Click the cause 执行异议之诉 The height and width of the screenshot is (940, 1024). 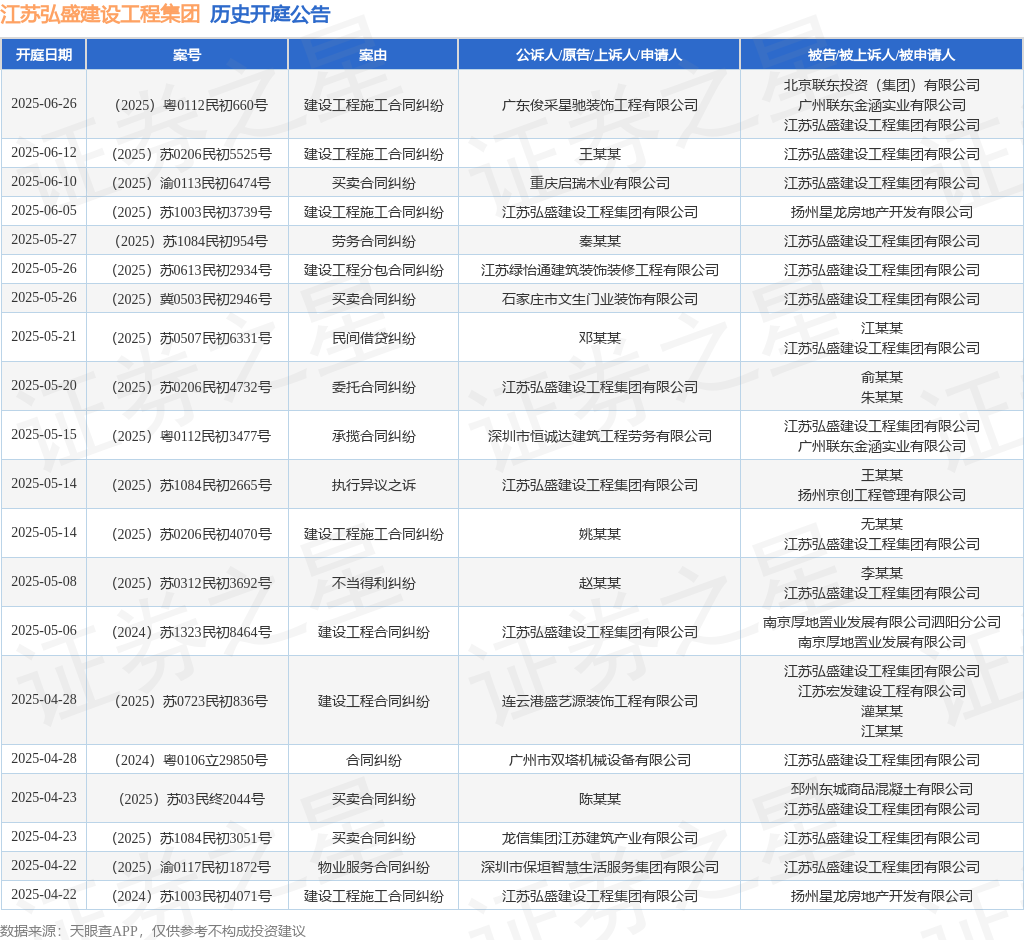(x=373, y=485)
